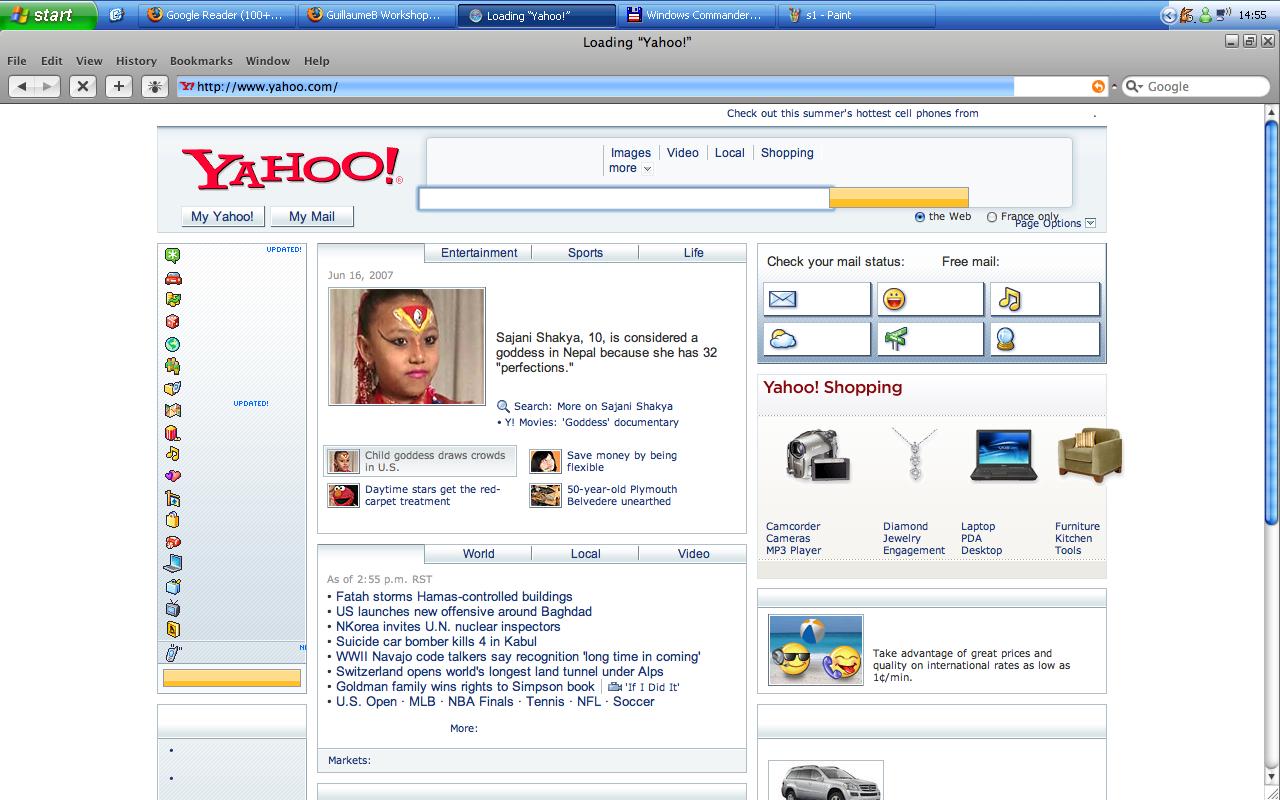
Task: Click the red car Autos icon in sidebar
Action: [x=173, y=277]
